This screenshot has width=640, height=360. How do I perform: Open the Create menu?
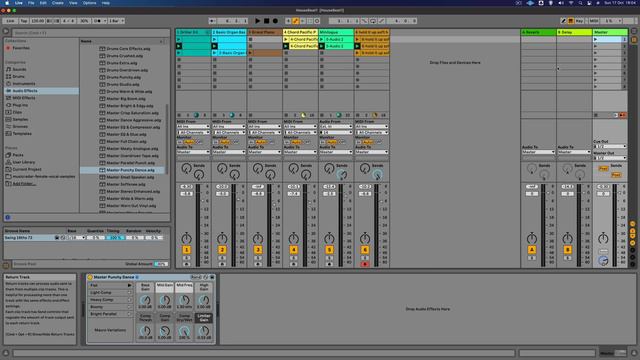[x=58, y=3]
